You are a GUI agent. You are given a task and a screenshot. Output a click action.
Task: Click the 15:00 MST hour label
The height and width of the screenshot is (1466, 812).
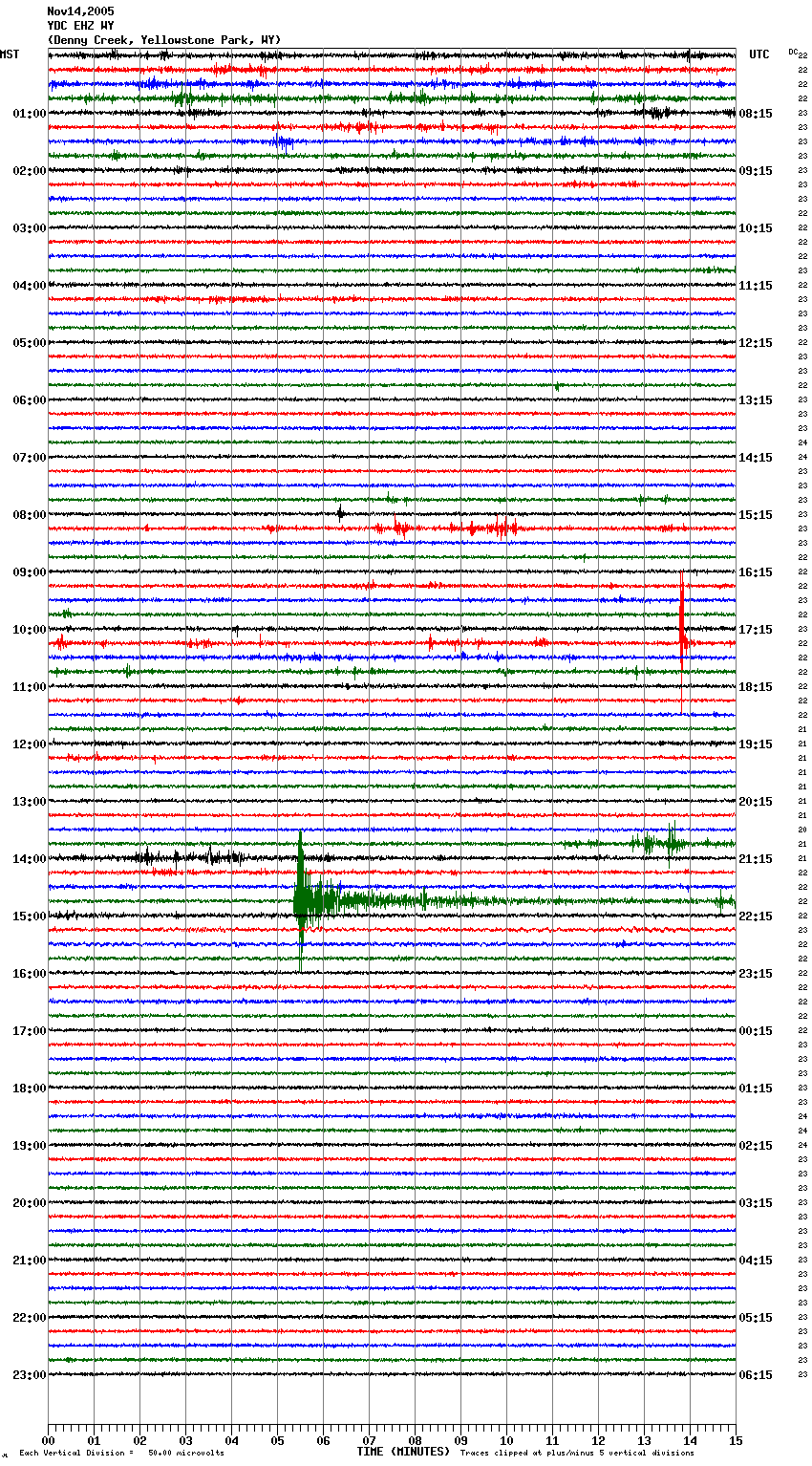[30, 916]
